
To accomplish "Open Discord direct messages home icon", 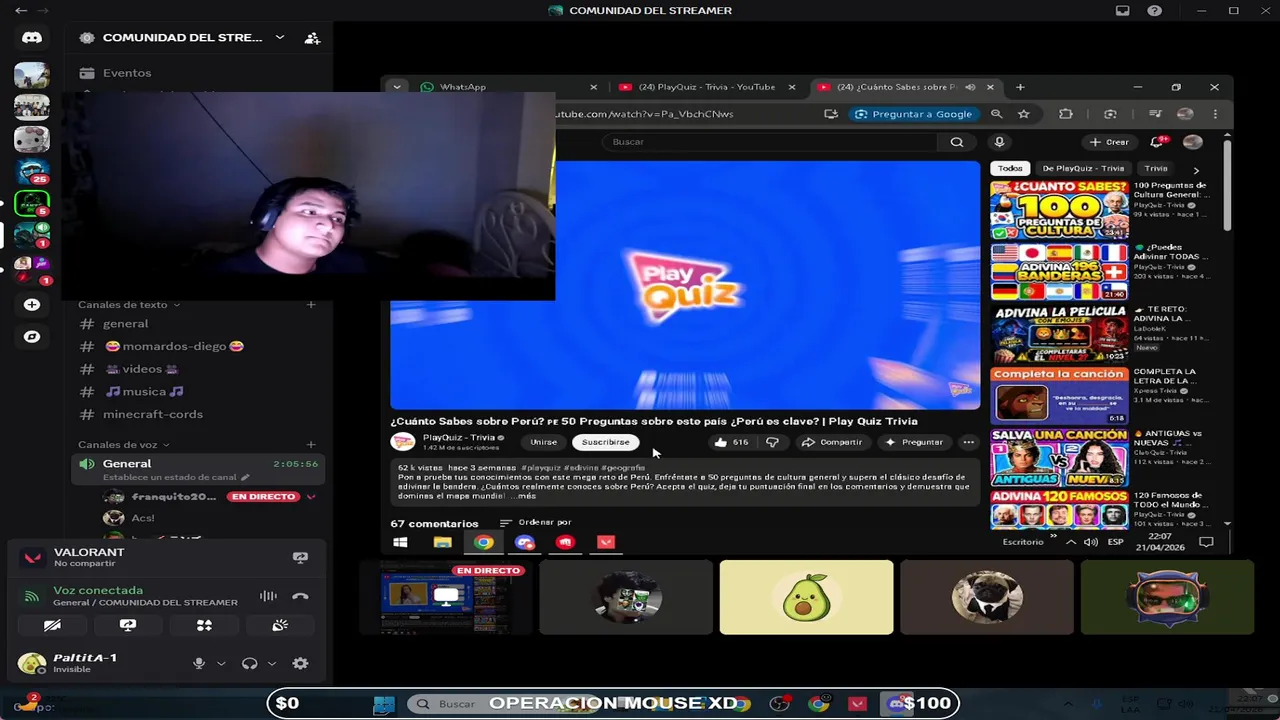I will 32,38.
